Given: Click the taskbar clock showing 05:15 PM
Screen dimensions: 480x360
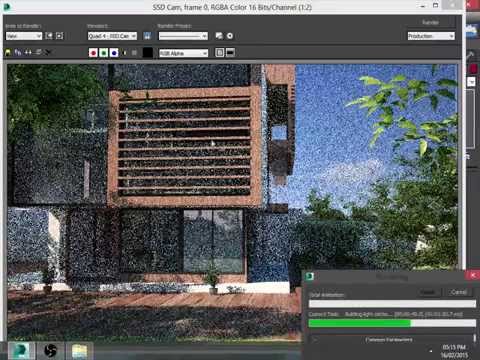Looking at the screenshot, I should tap(454, 351).
